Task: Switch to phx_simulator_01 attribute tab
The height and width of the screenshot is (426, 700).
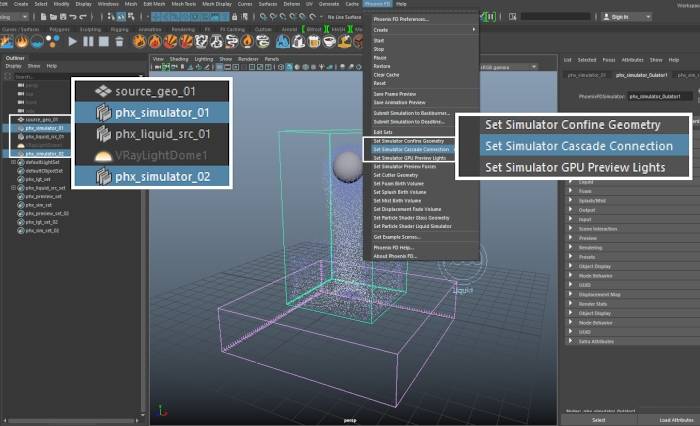Action: 587,75
